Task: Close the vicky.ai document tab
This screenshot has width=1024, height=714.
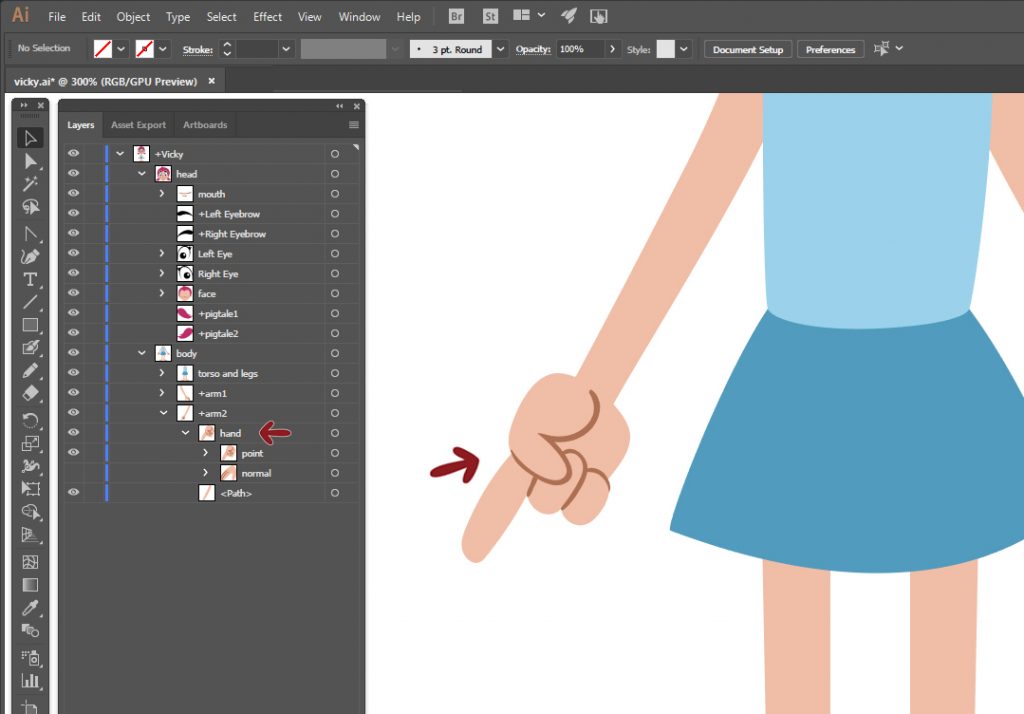Action: [212, 81]
